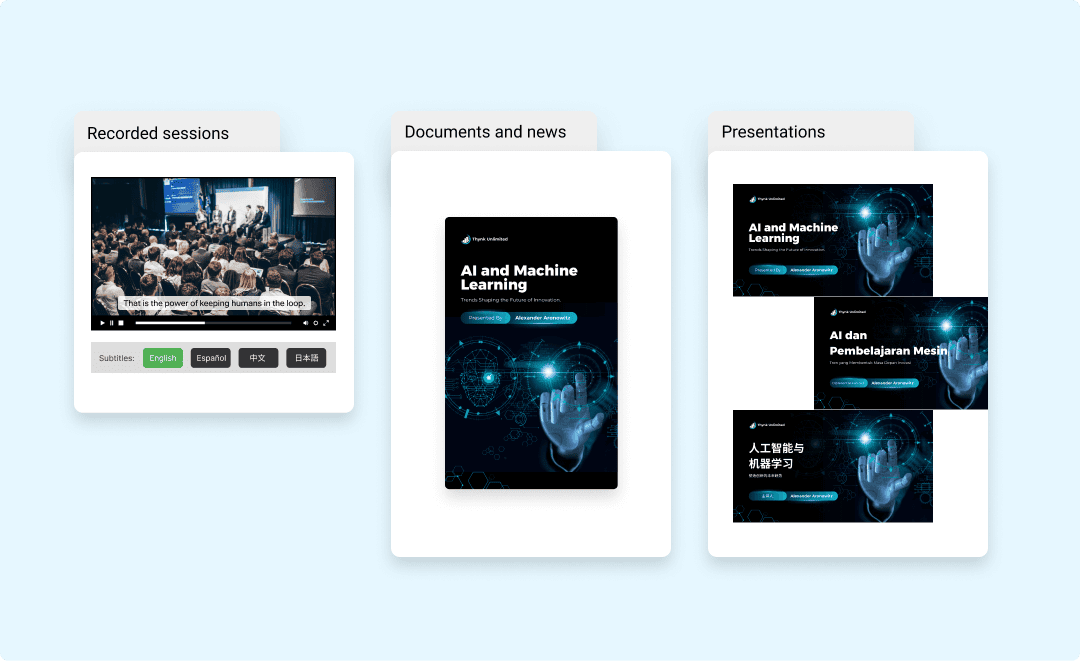Pause the recorded session video
This screenshot has height=661, width=1080.
click(112, 322)
